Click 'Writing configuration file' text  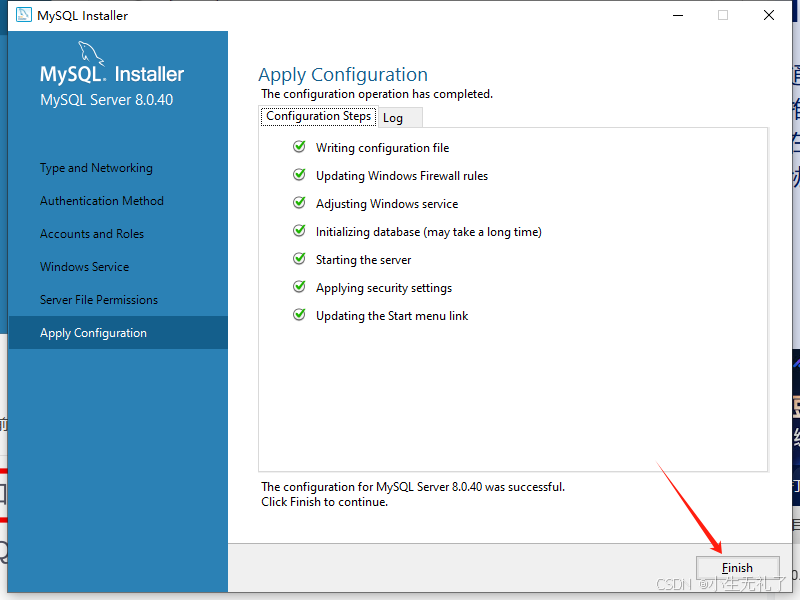[x=382, y=148]
